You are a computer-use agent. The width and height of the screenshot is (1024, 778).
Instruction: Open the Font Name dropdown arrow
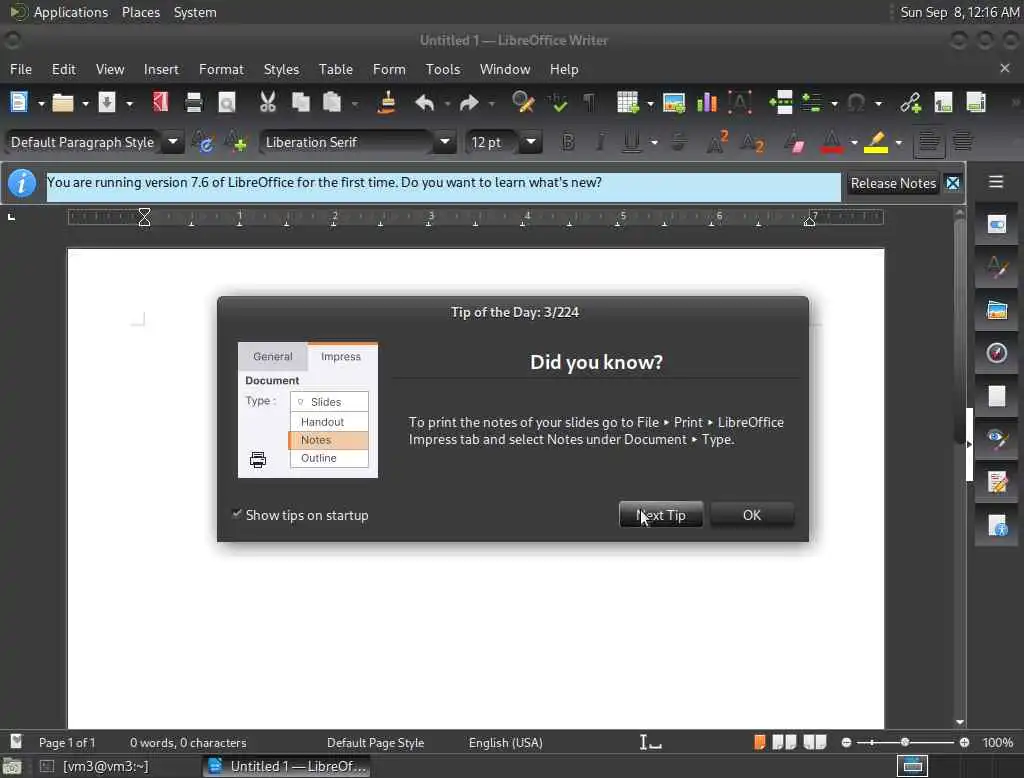[445, 142]
